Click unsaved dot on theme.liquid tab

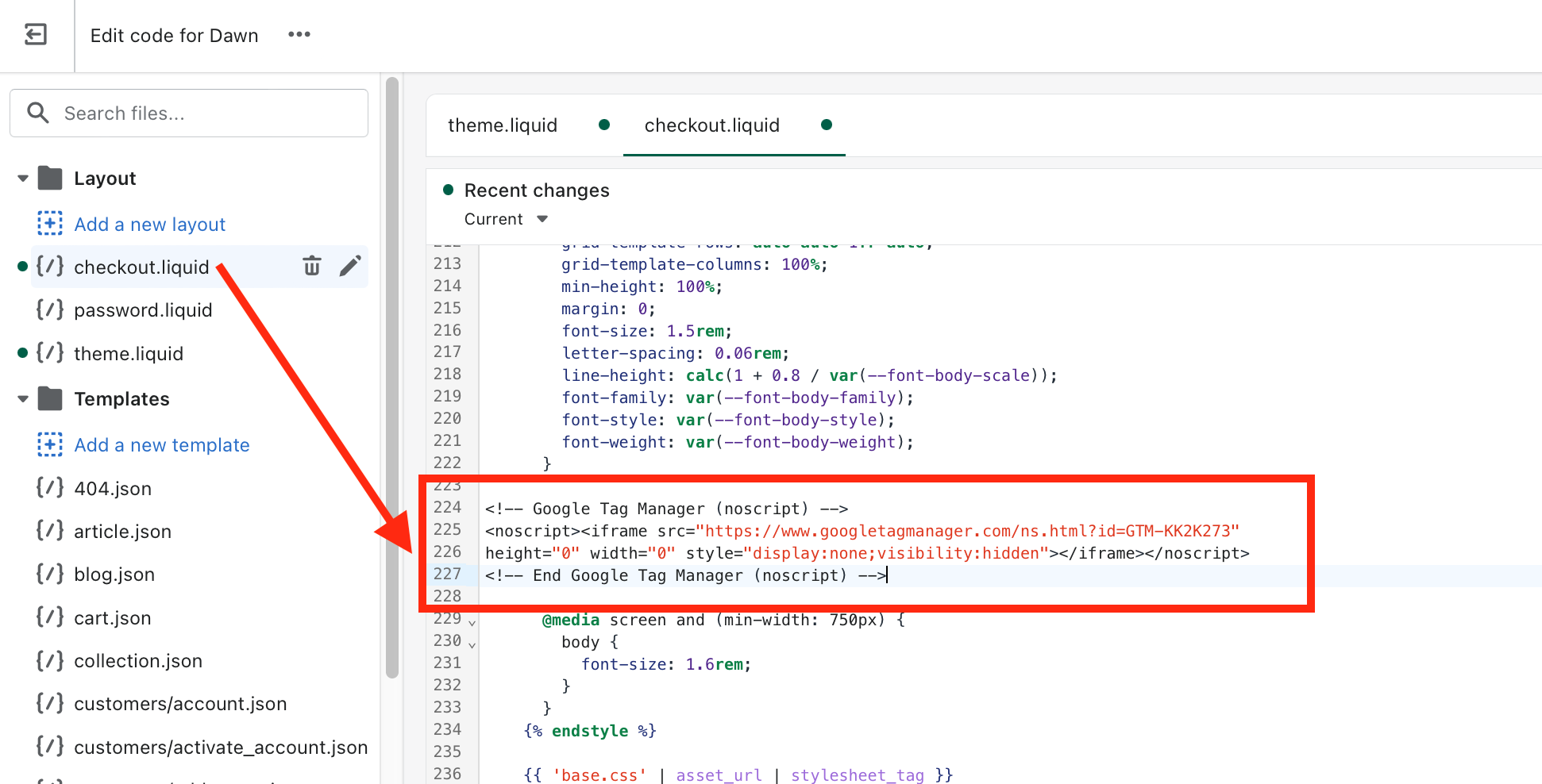coord(604,125)
